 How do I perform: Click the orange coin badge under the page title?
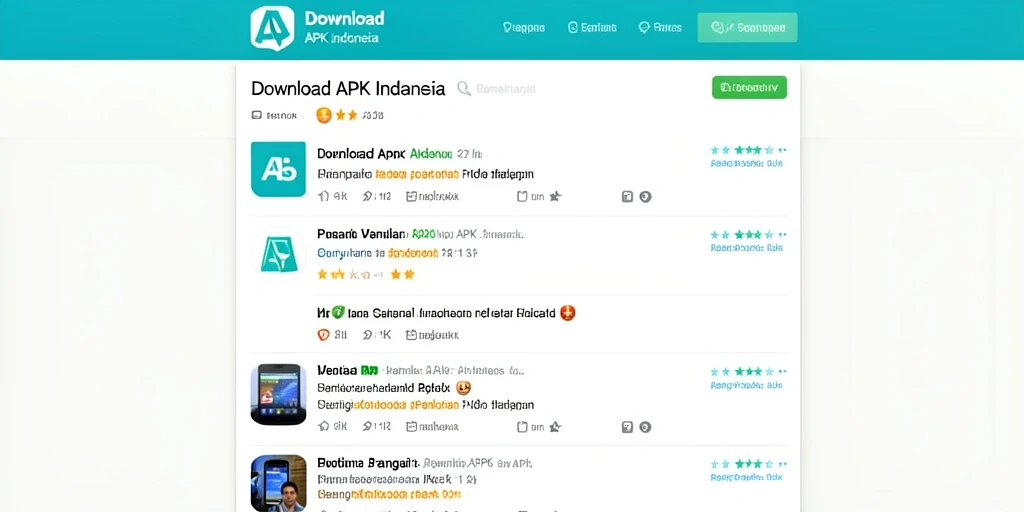point(324,116)
